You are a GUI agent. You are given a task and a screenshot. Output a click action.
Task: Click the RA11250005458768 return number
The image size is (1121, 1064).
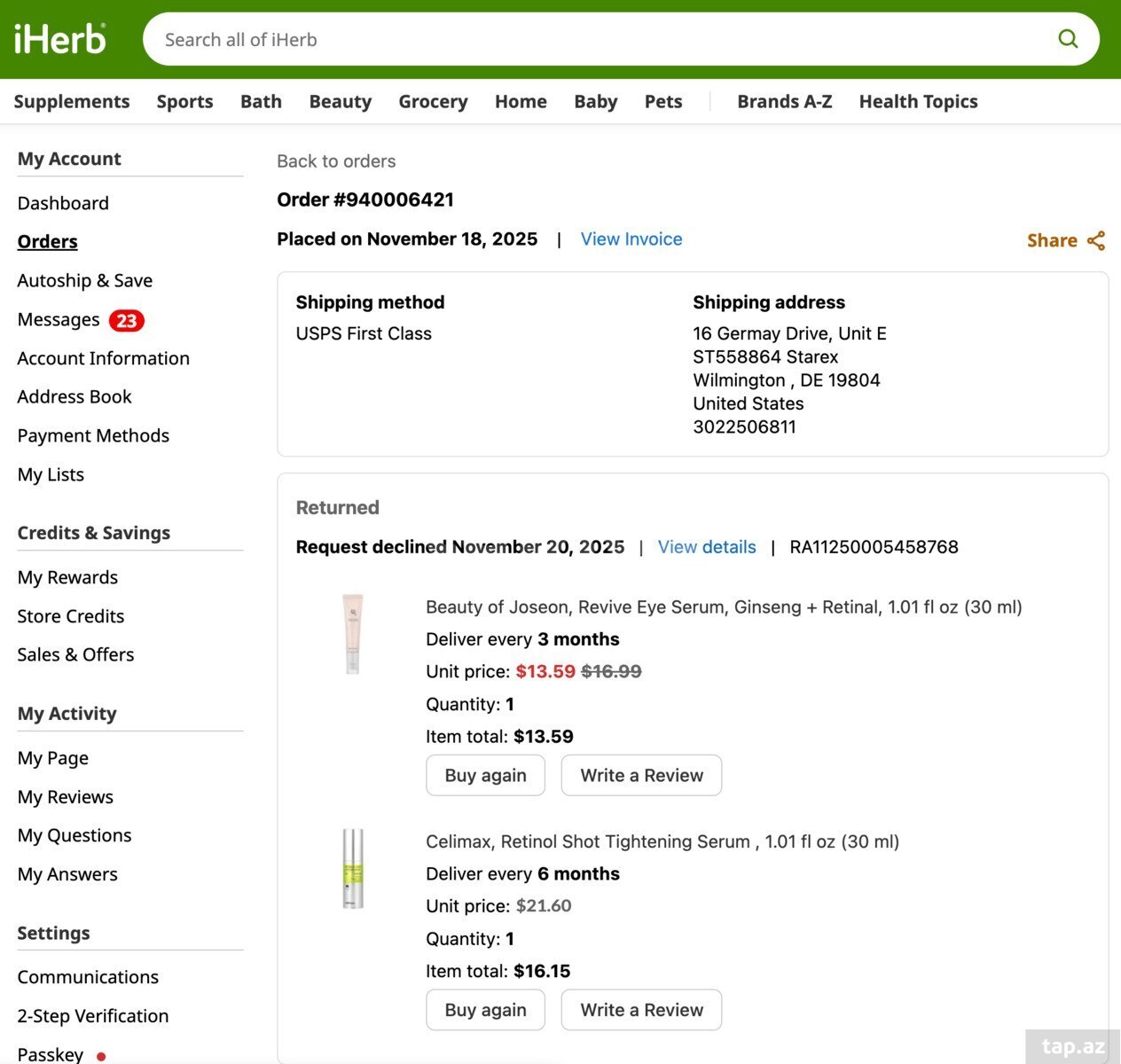[x=874, y=547]
